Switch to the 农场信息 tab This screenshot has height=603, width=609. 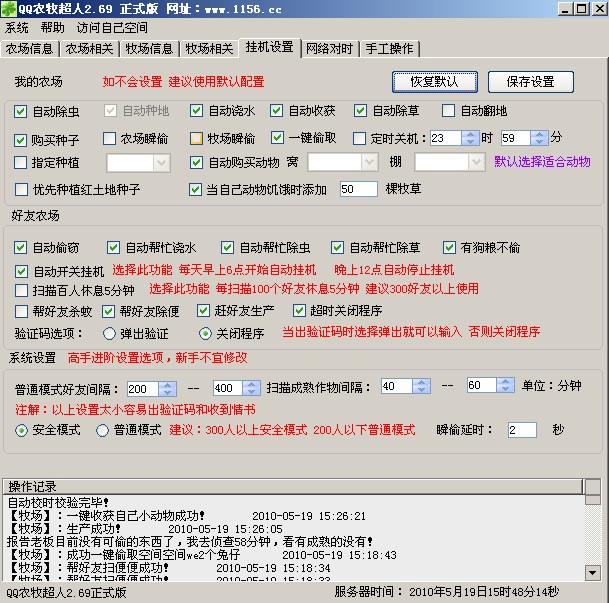[29, 49]
